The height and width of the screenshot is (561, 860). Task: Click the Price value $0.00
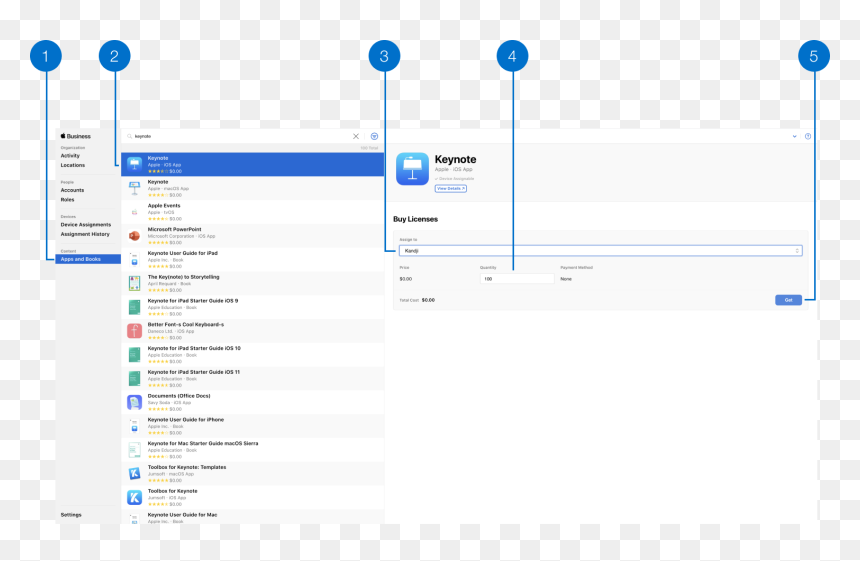coord(405,279)
